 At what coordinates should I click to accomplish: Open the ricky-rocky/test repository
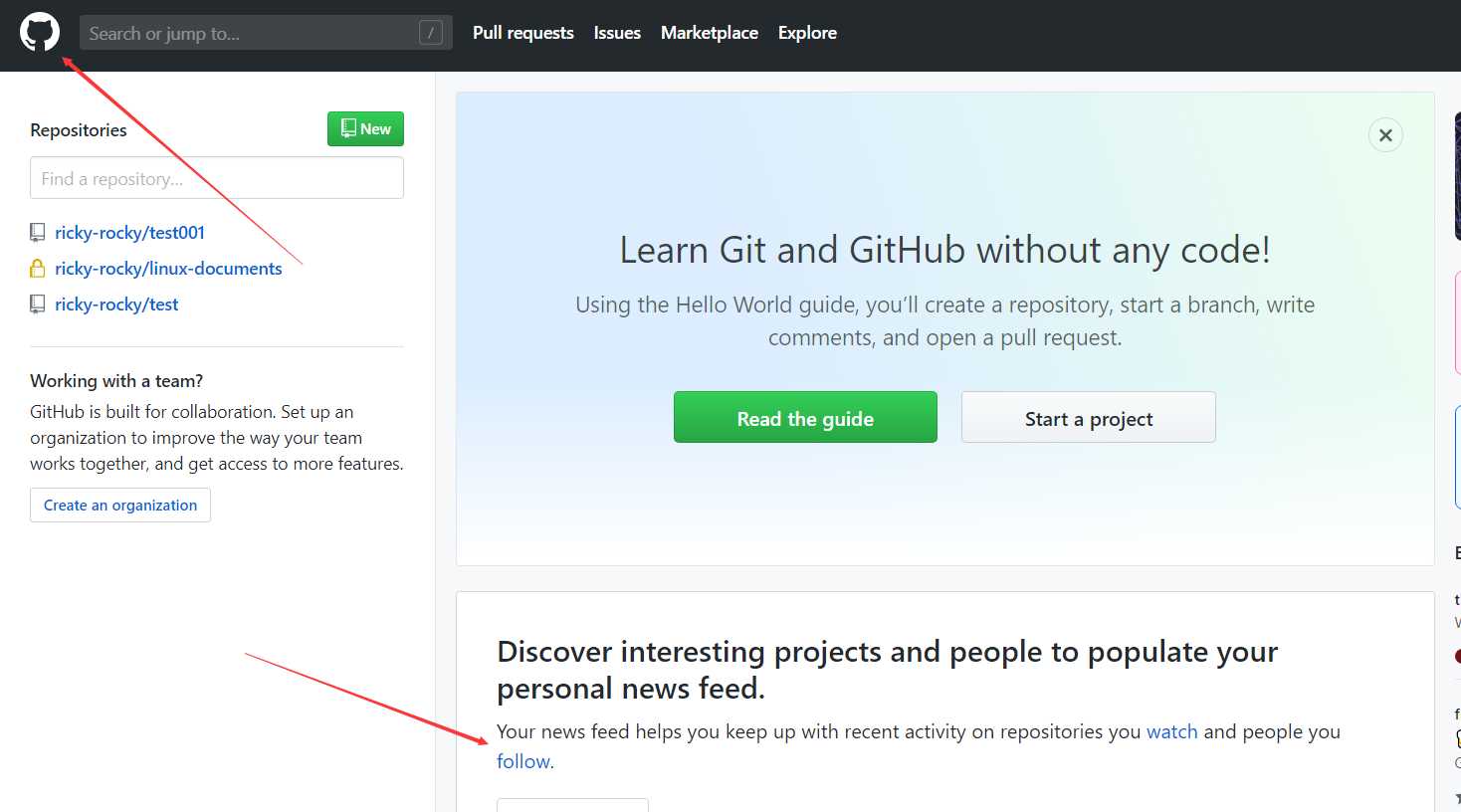pos(116,304)
